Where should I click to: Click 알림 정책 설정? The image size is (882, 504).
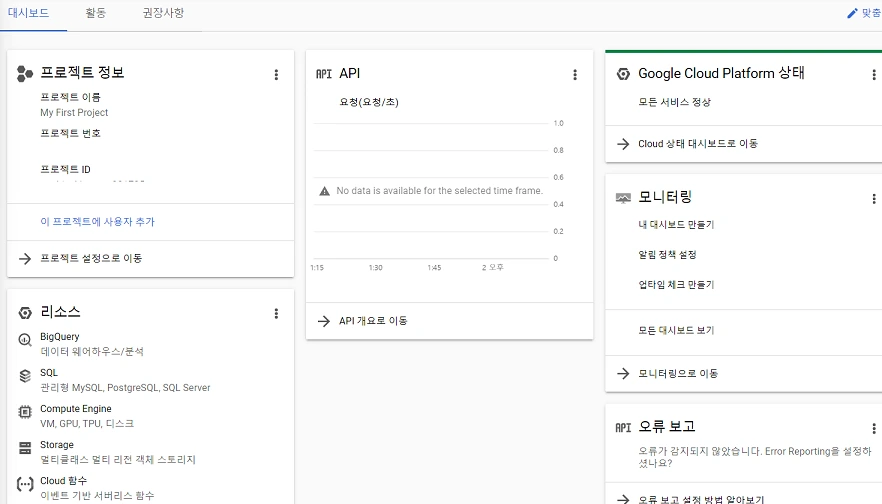[x=667, y=255]
